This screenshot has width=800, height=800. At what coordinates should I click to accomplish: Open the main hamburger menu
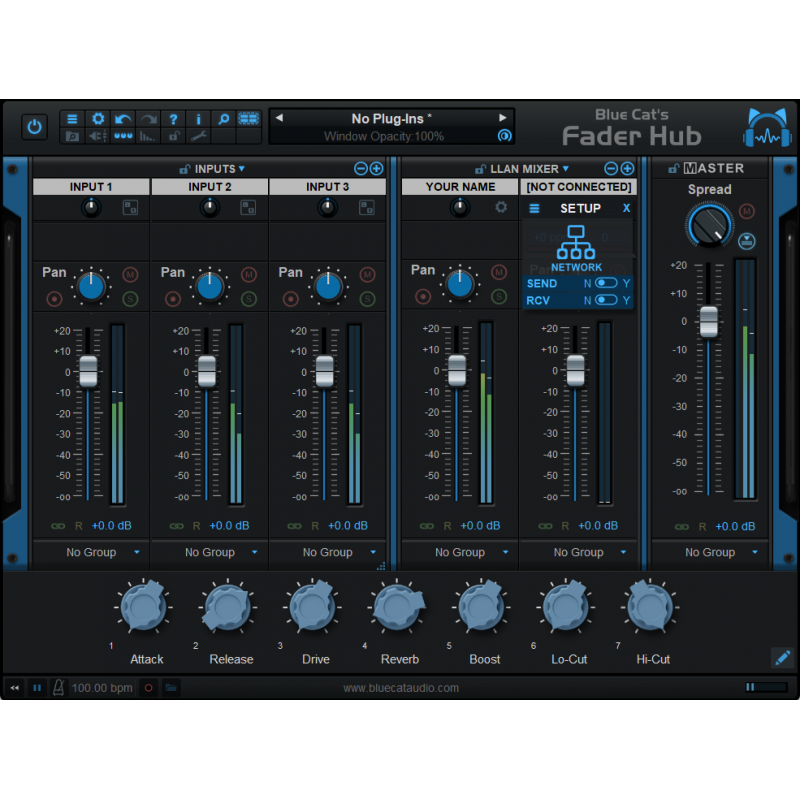coord(72,117)
